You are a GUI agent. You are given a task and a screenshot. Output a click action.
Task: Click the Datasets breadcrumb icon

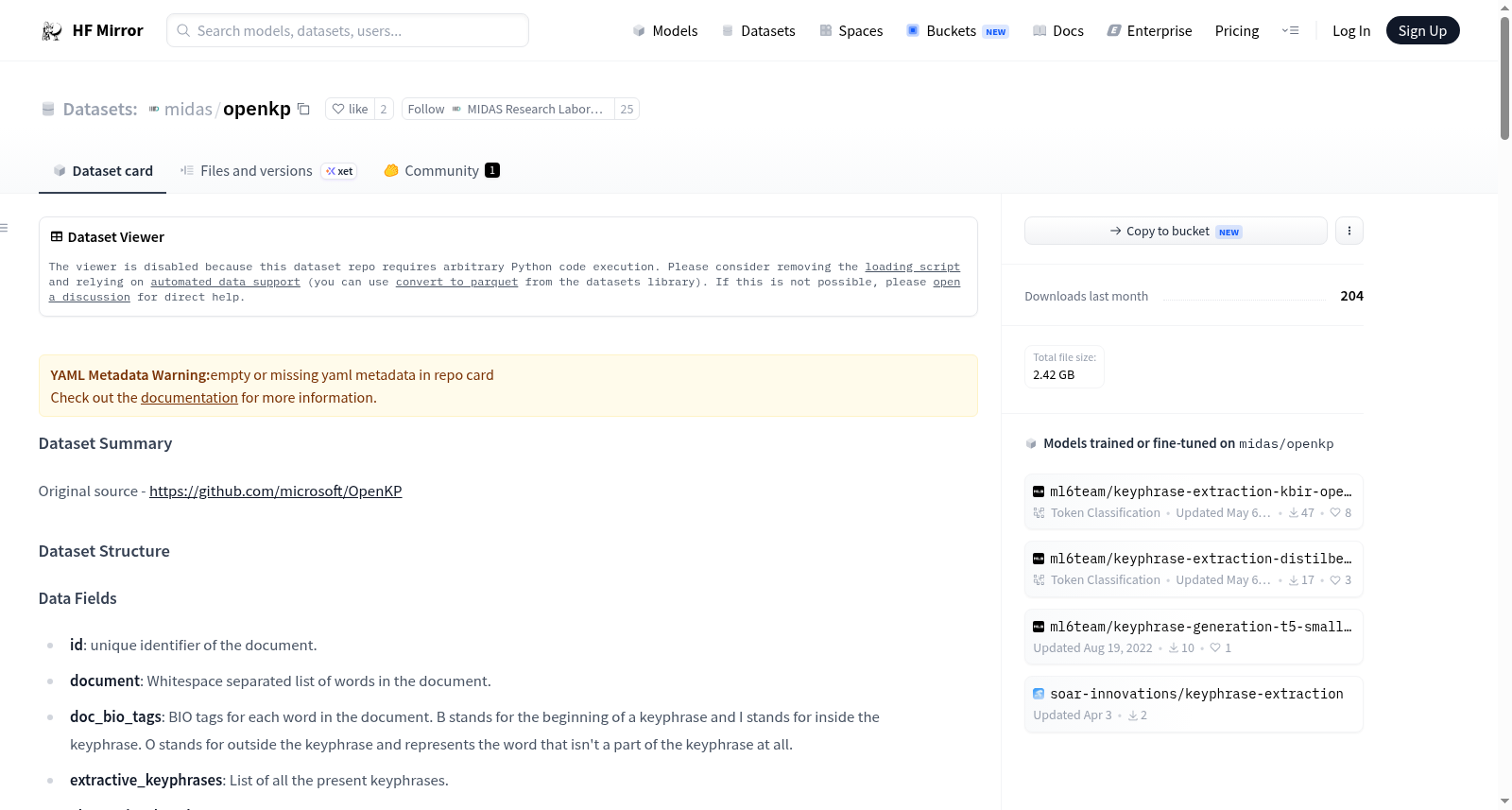pyautogui.click(x=48, y=110)
